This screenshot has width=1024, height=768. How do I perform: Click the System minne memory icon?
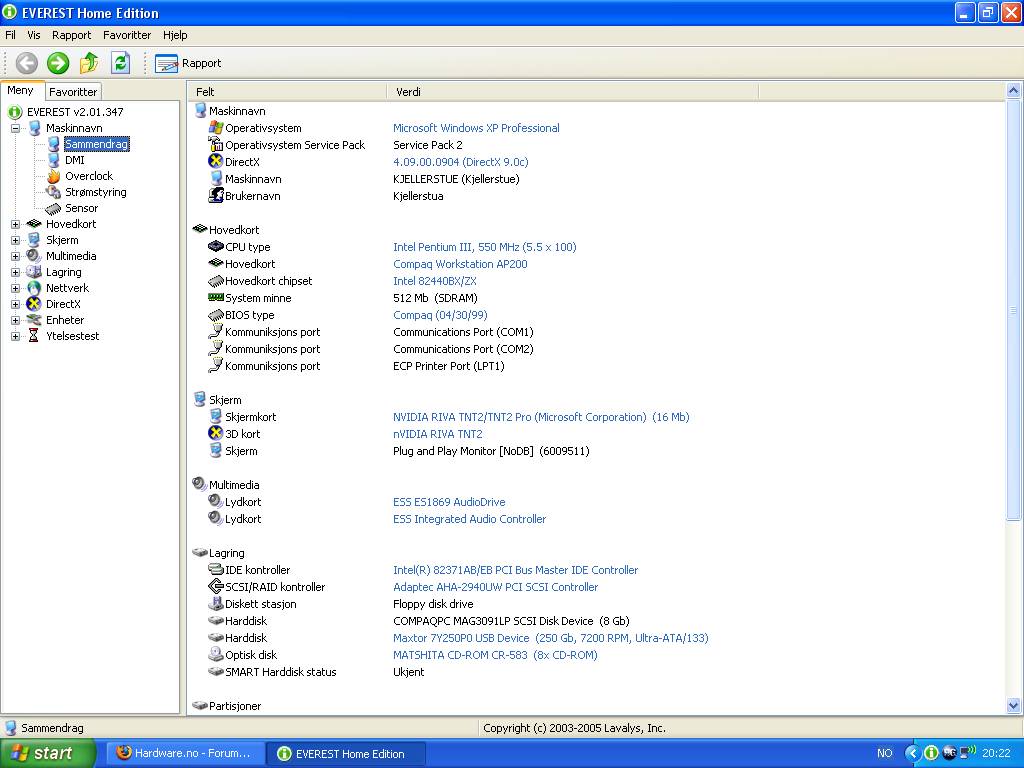tap(216, 297)
